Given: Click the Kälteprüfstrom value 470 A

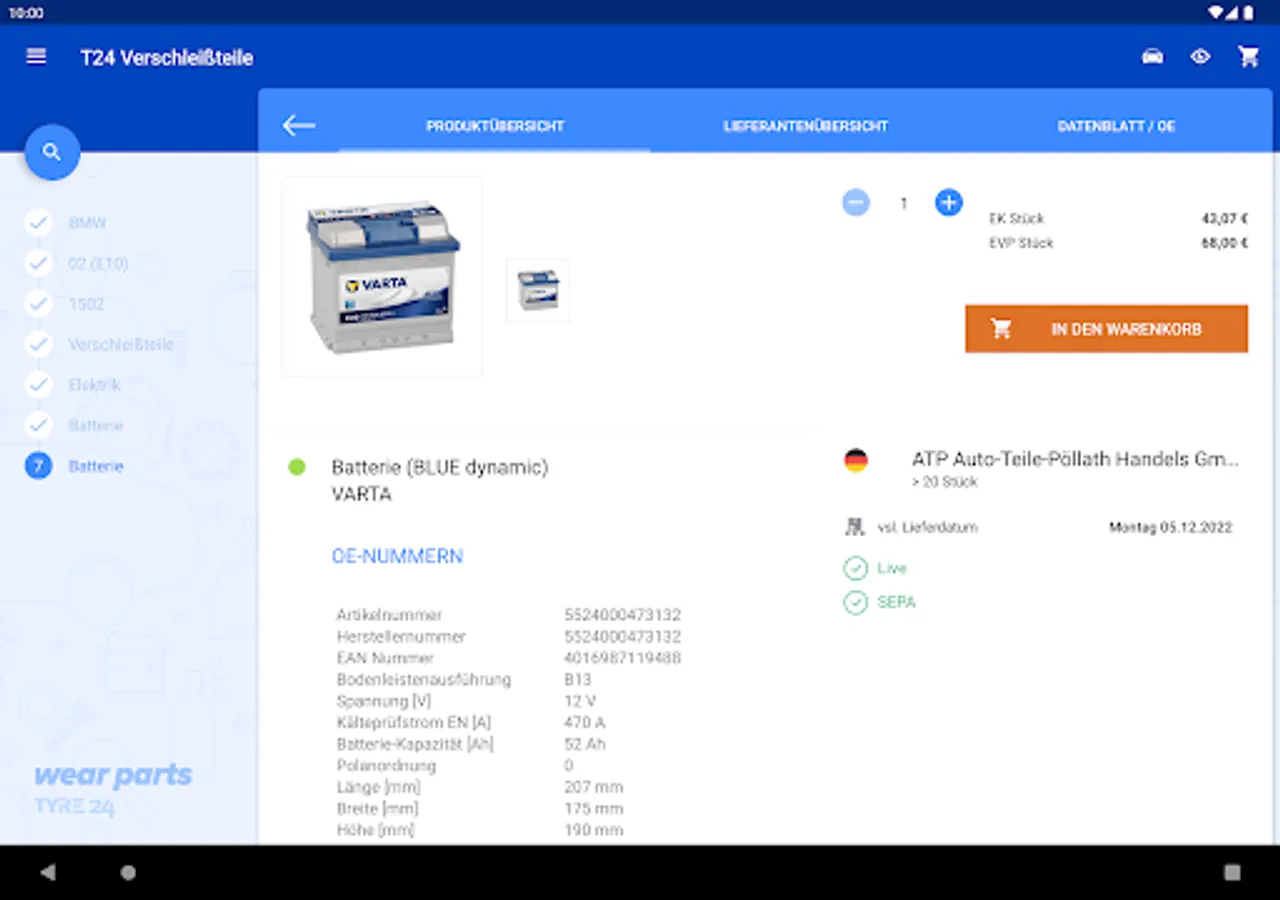Looking at the screenshot, I should tap(584, 723).
